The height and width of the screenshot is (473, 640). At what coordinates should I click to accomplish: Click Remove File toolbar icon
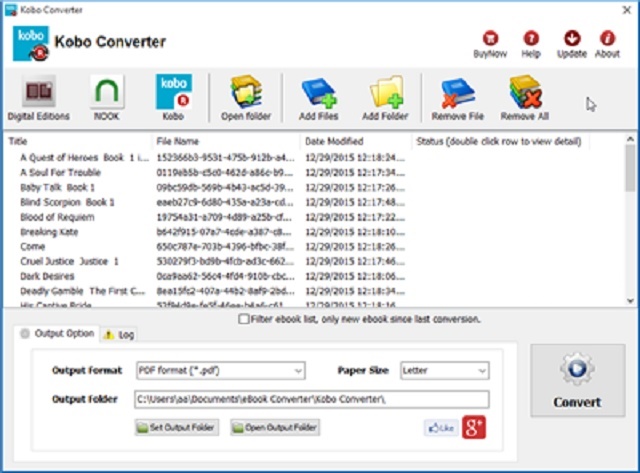tap(458, 93)
